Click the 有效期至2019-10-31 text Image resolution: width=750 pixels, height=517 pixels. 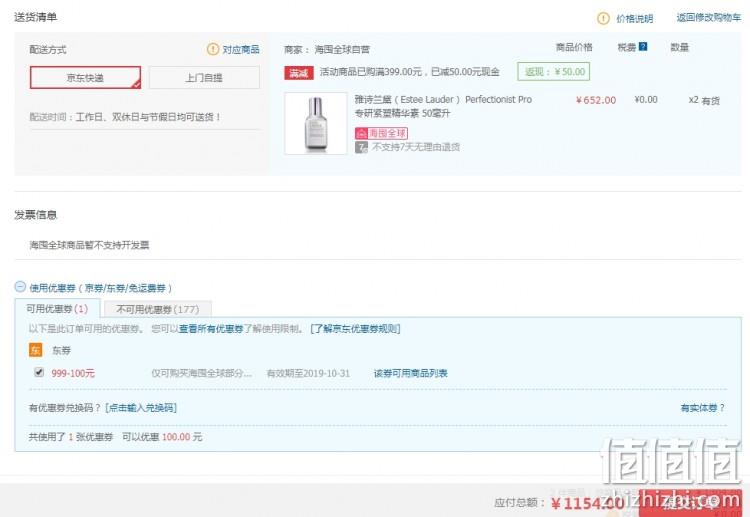pos(309,373)
